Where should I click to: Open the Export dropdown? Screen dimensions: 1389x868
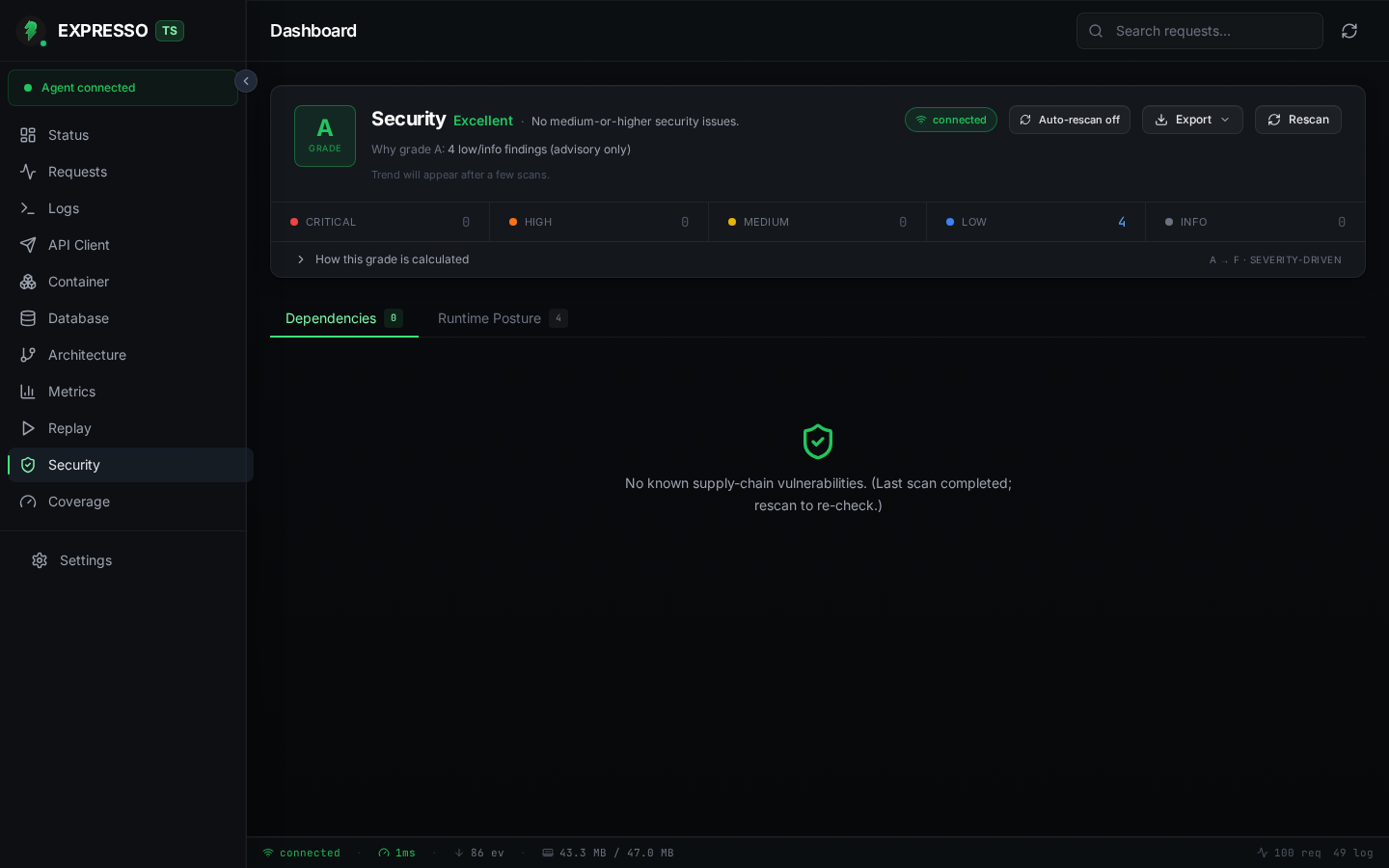(x=1192, y=120)
